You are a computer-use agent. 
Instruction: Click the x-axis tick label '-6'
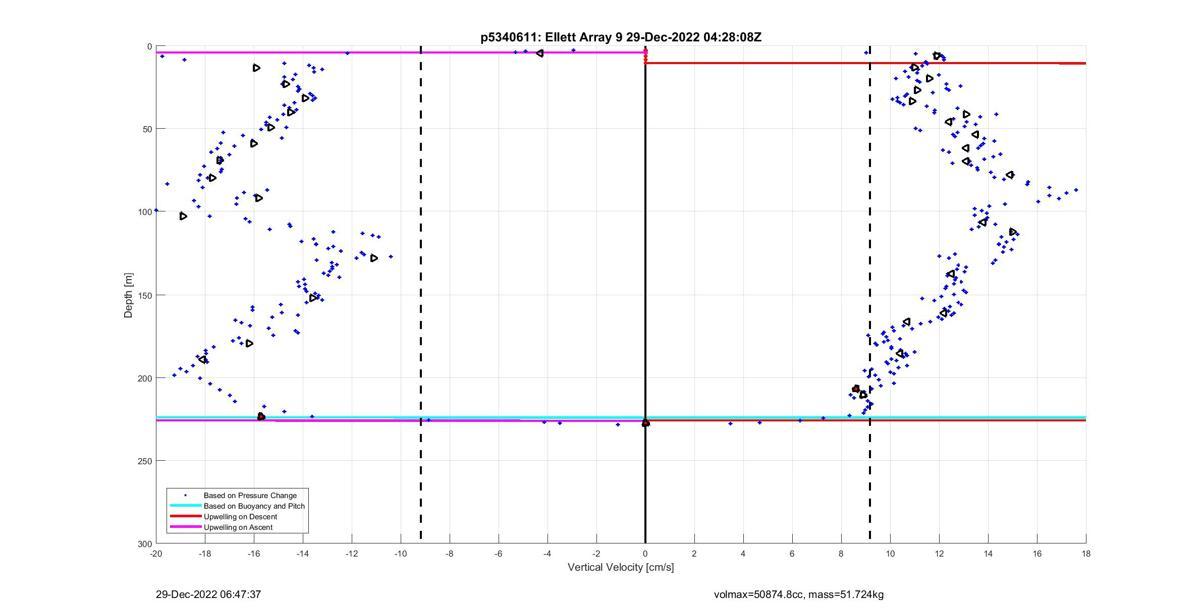pyautogui.click(x=499, y=553)
